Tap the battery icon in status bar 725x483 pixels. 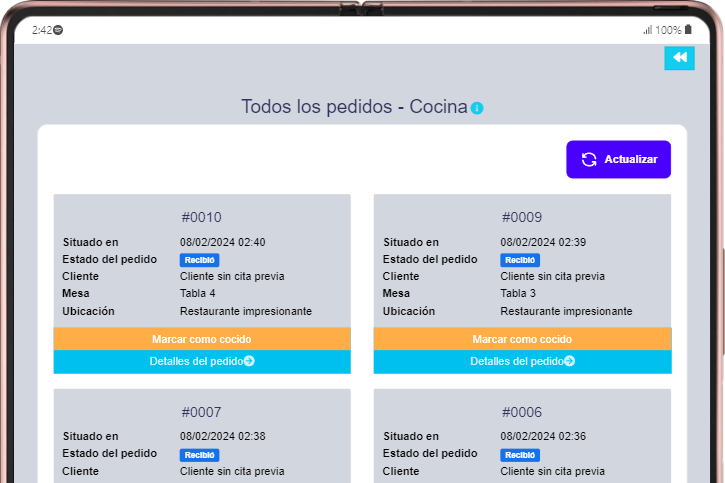click(x=688, y=30)
